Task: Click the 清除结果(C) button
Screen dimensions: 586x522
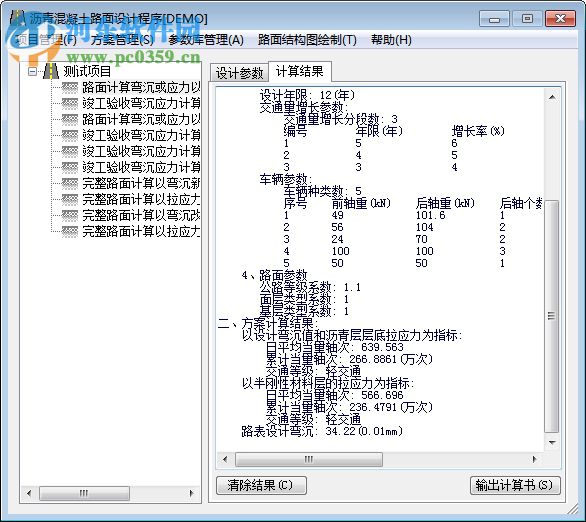Action: (x=261, y=485)
